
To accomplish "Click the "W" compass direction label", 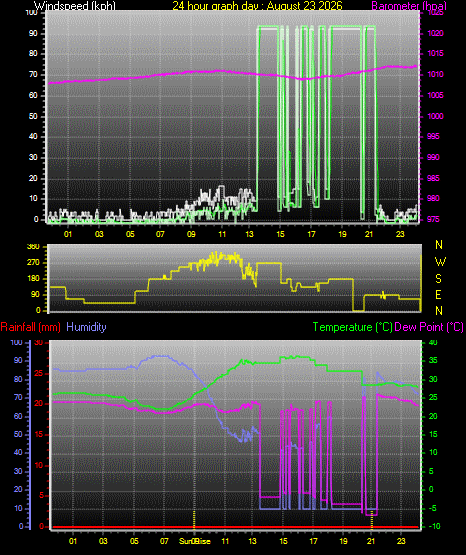I will click(440, 262).
